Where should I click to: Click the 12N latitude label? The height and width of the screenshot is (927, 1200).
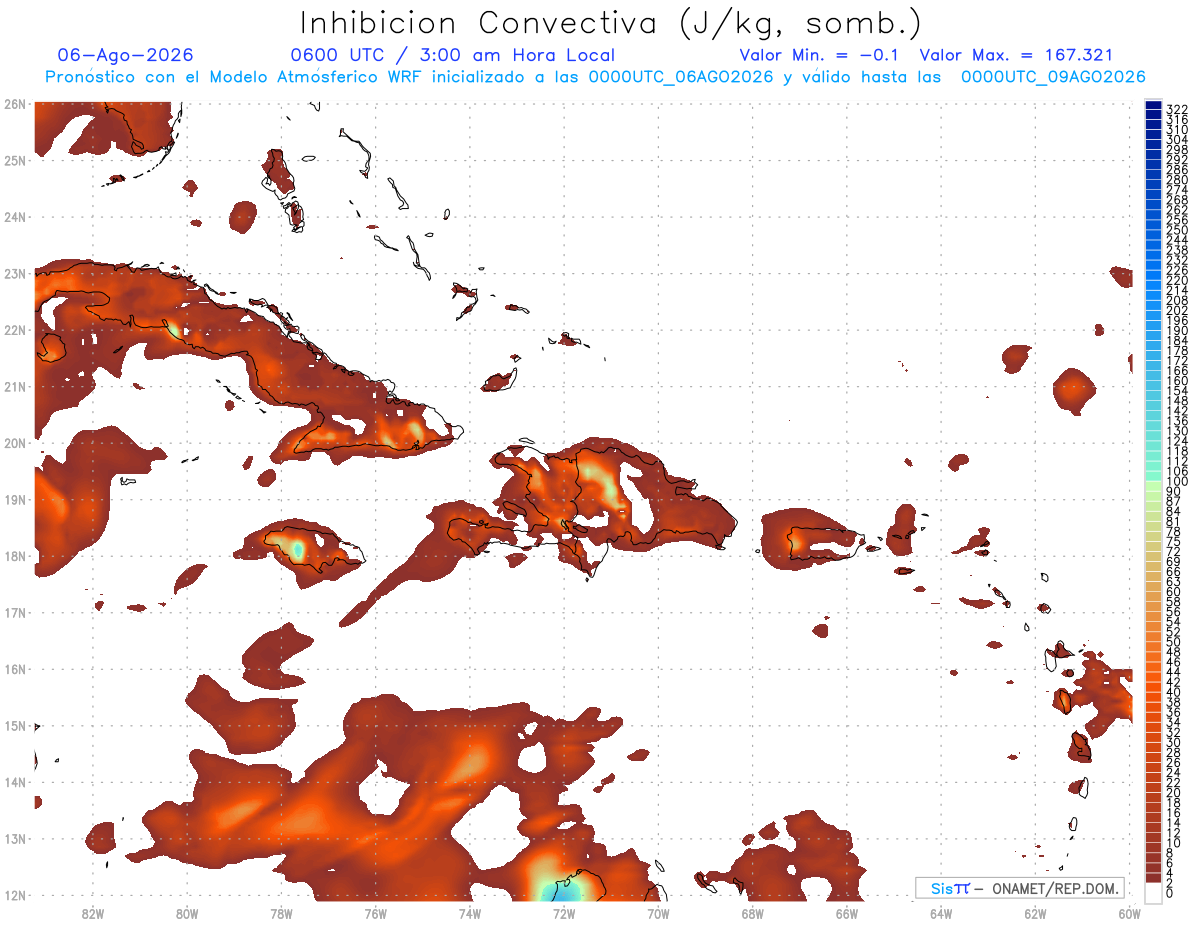pos(14,895)
